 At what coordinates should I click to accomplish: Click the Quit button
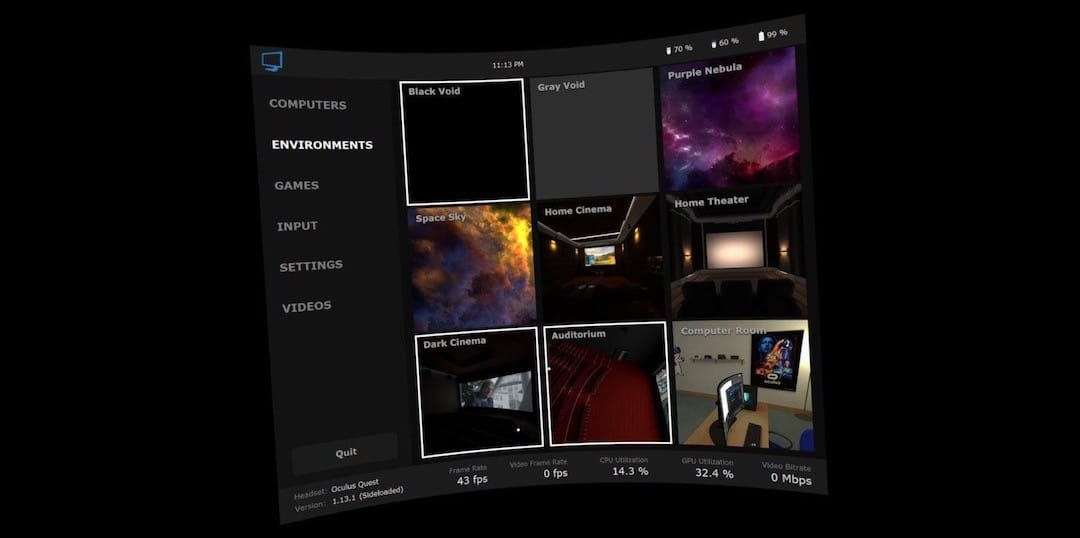[345, 453]
